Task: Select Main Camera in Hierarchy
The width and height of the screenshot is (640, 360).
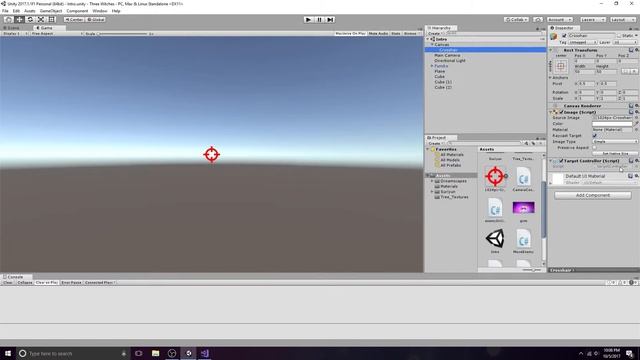Action: (447, 55)
